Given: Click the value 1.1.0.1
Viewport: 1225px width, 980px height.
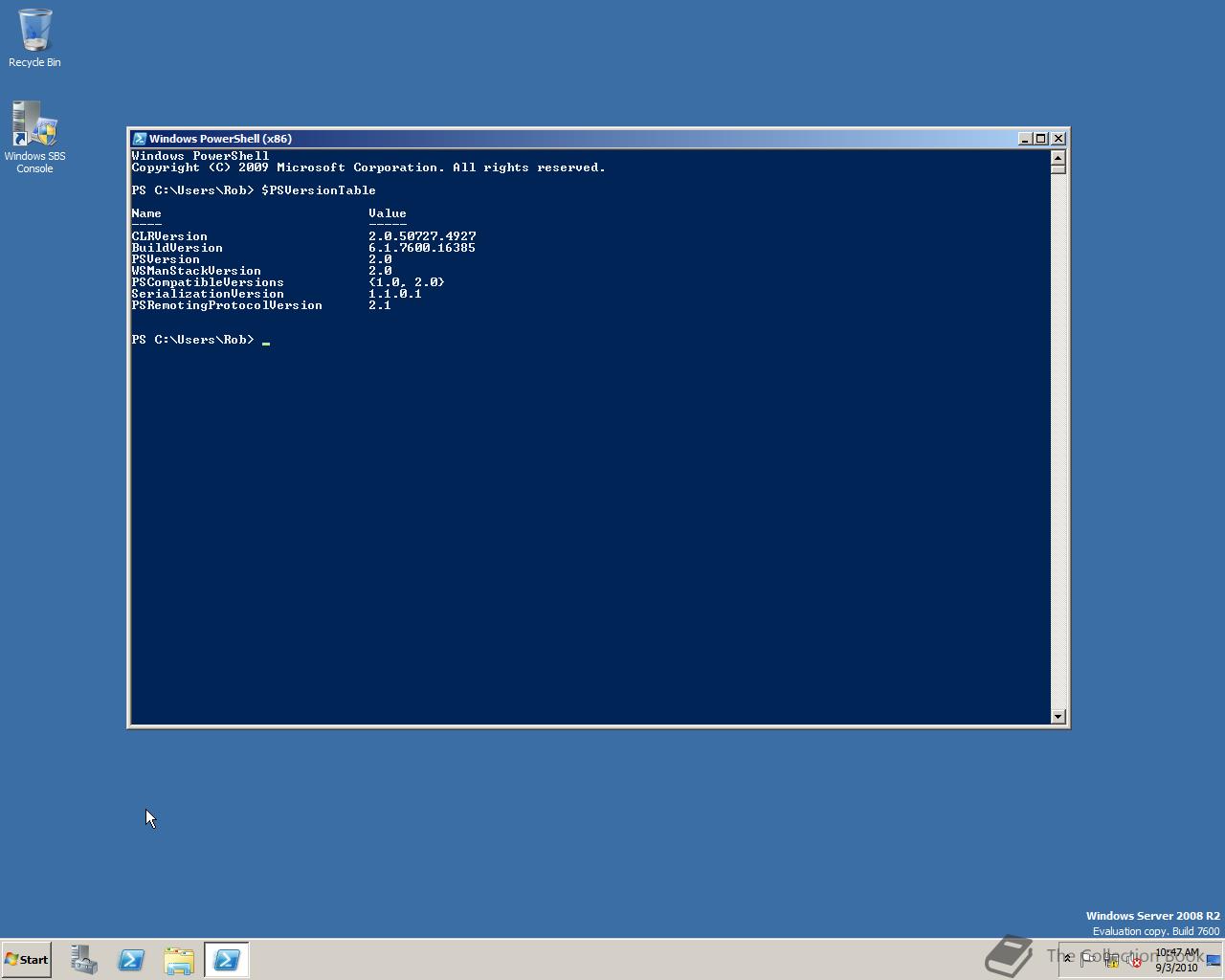Looking at the screenshot, I should point(395,294).
